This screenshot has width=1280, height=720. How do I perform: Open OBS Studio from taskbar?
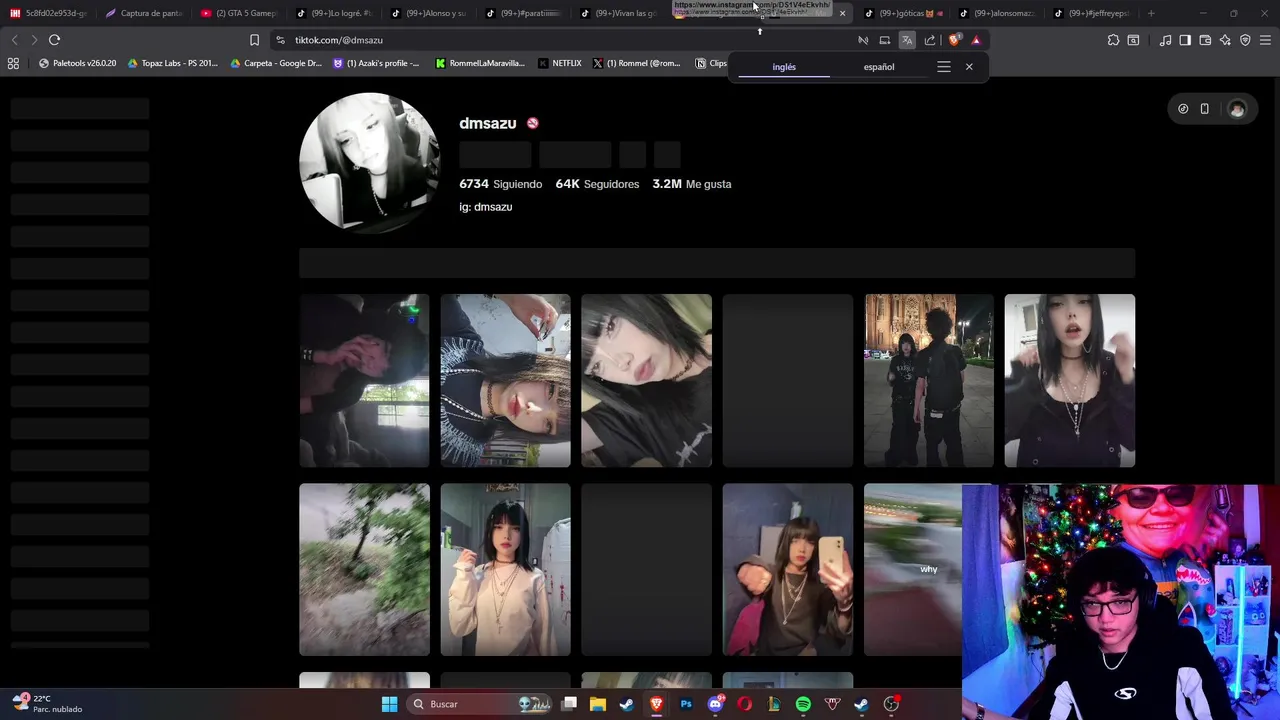[x=891, y=704]
